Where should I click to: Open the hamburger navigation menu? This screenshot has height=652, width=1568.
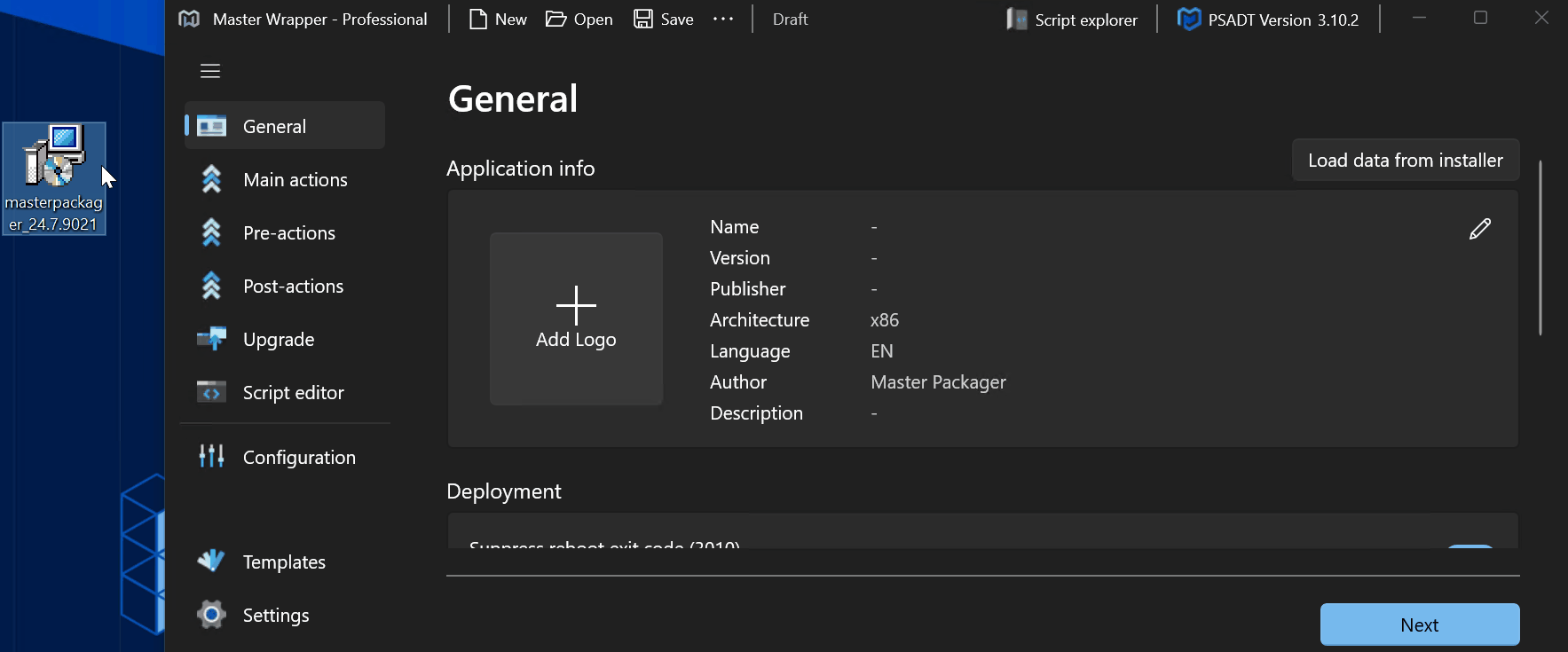[210, 71]
